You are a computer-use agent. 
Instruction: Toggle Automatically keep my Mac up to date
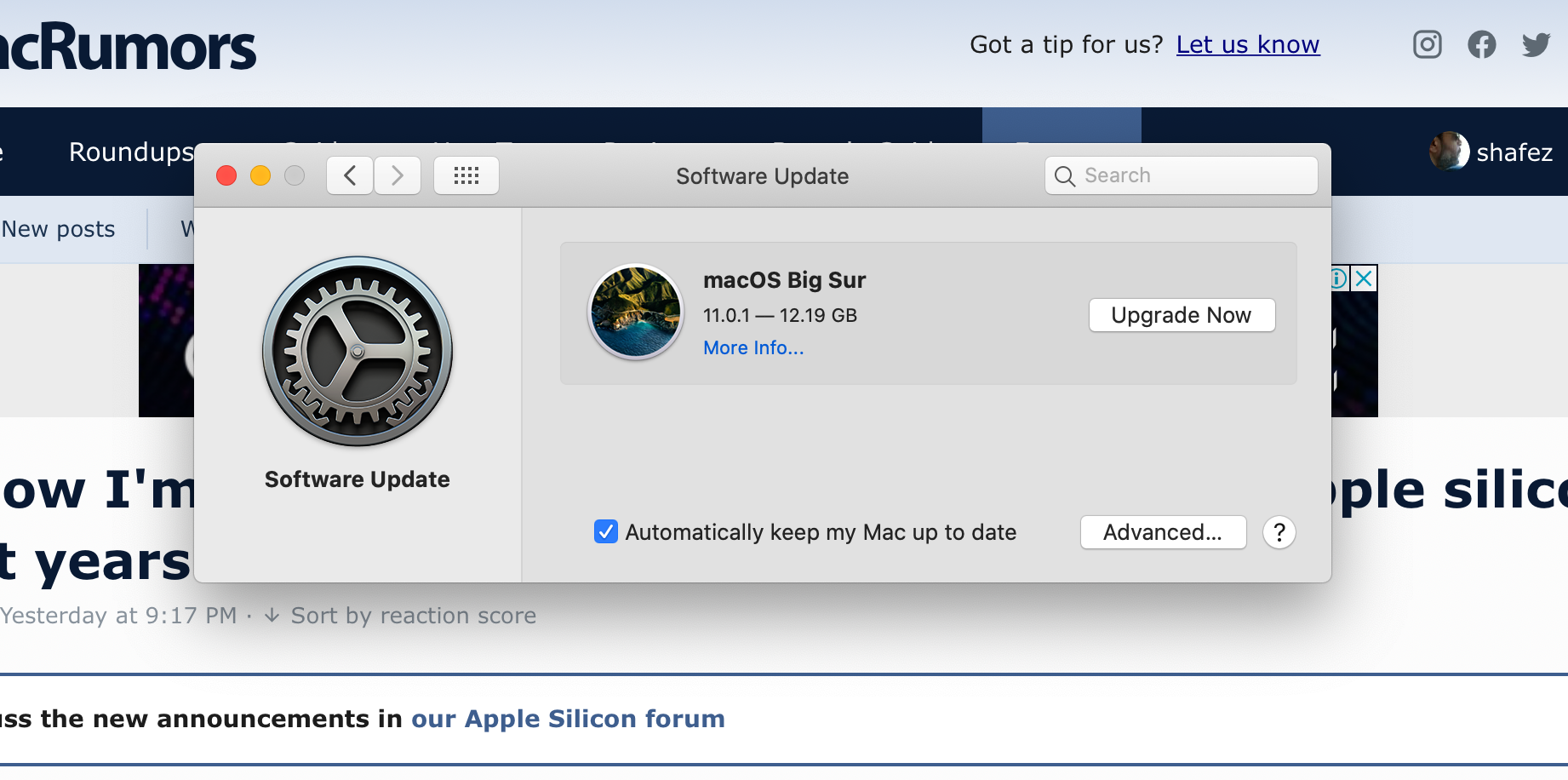tap(606, 532)
